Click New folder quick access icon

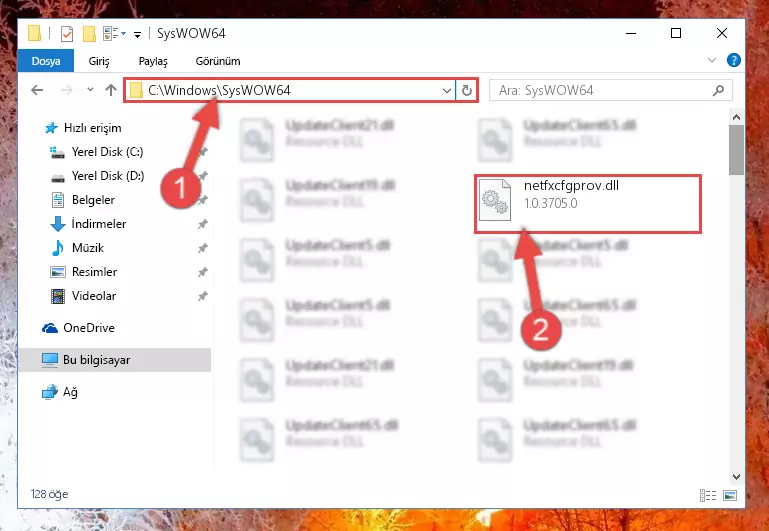click(x=89, y=34)
